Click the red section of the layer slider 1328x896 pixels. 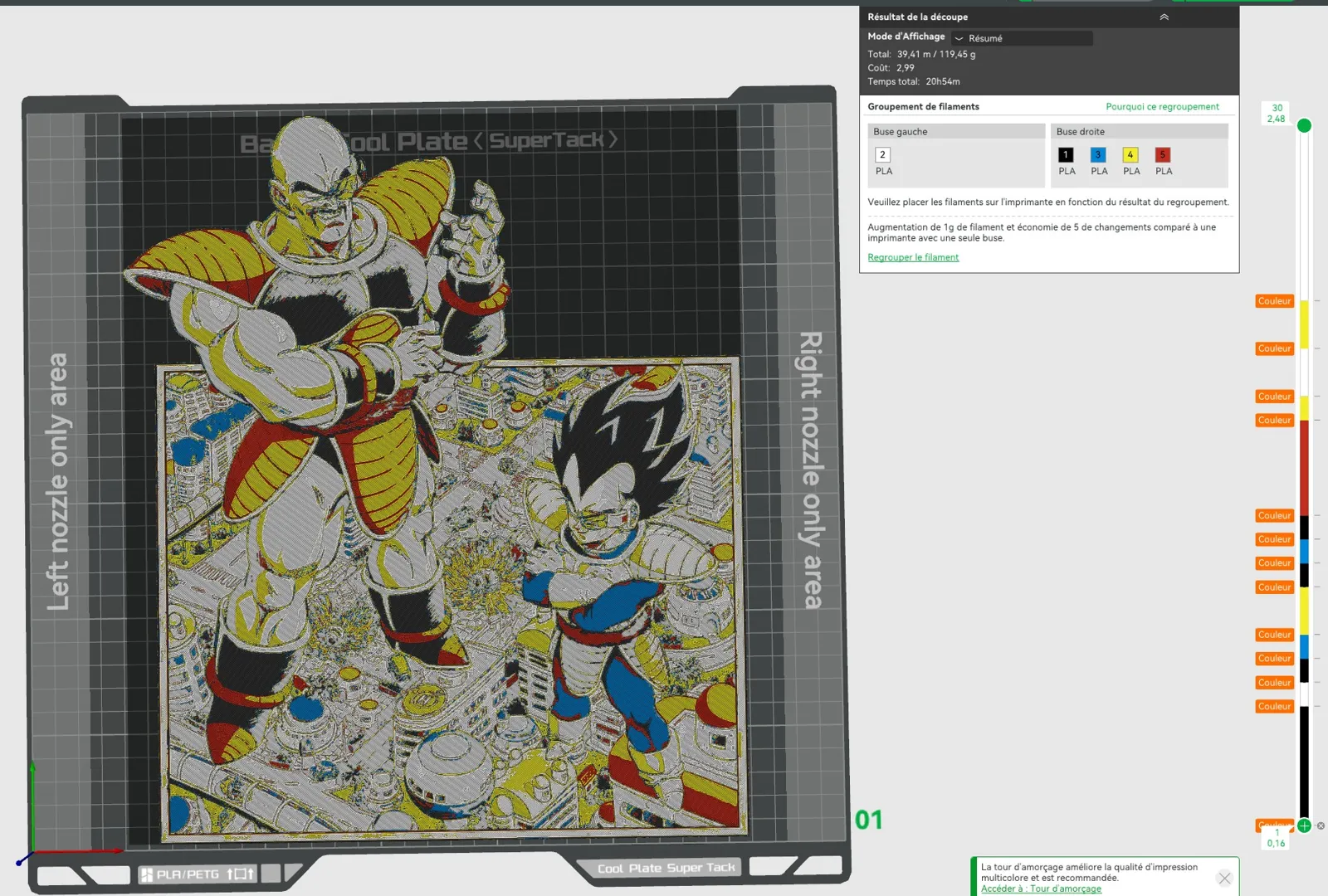(1304, 468)
